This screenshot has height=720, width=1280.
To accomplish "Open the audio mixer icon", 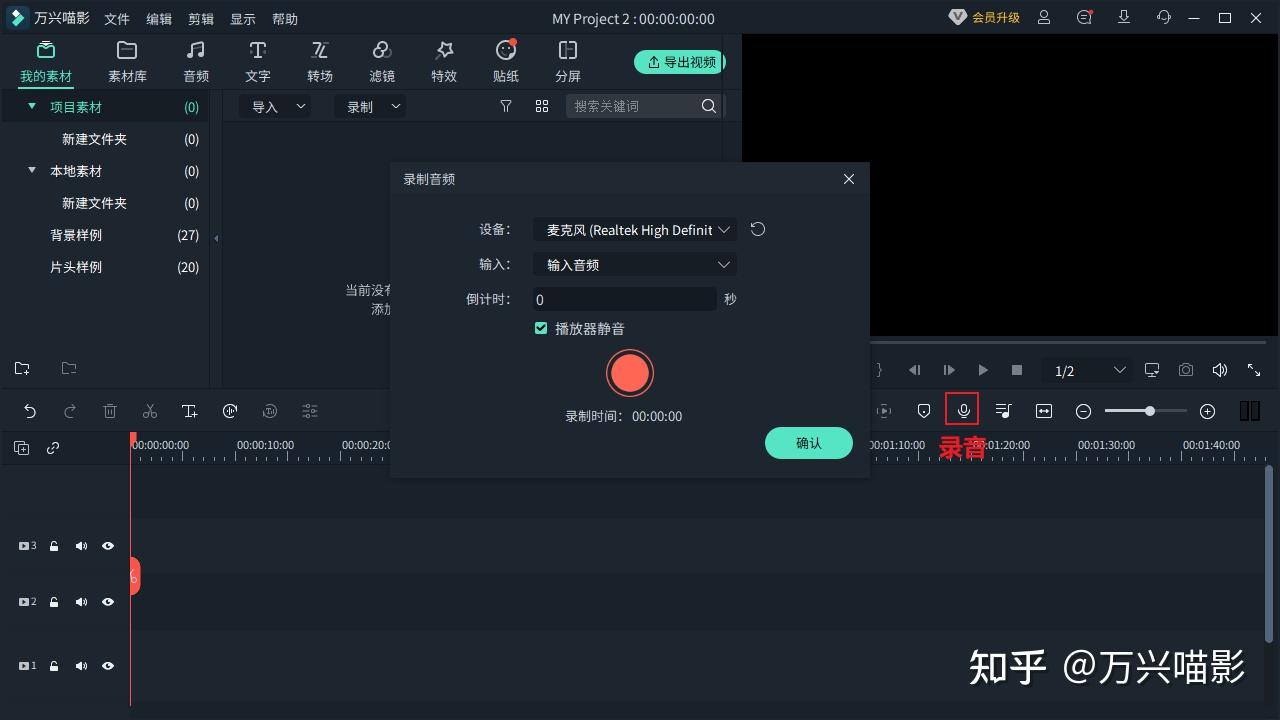I will point(1004,411).
